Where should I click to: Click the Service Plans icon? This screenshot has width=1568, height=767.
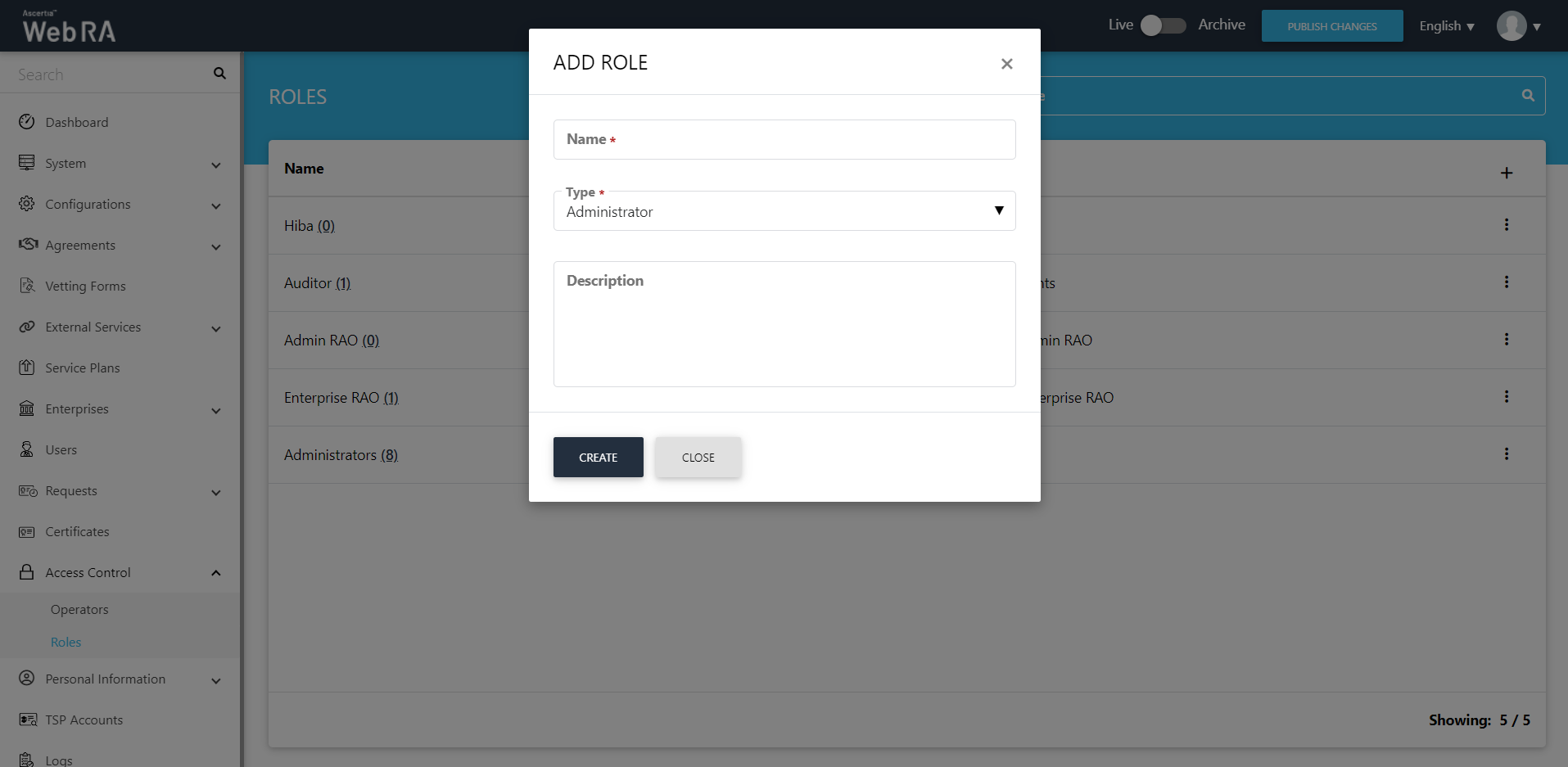(27, 368)
